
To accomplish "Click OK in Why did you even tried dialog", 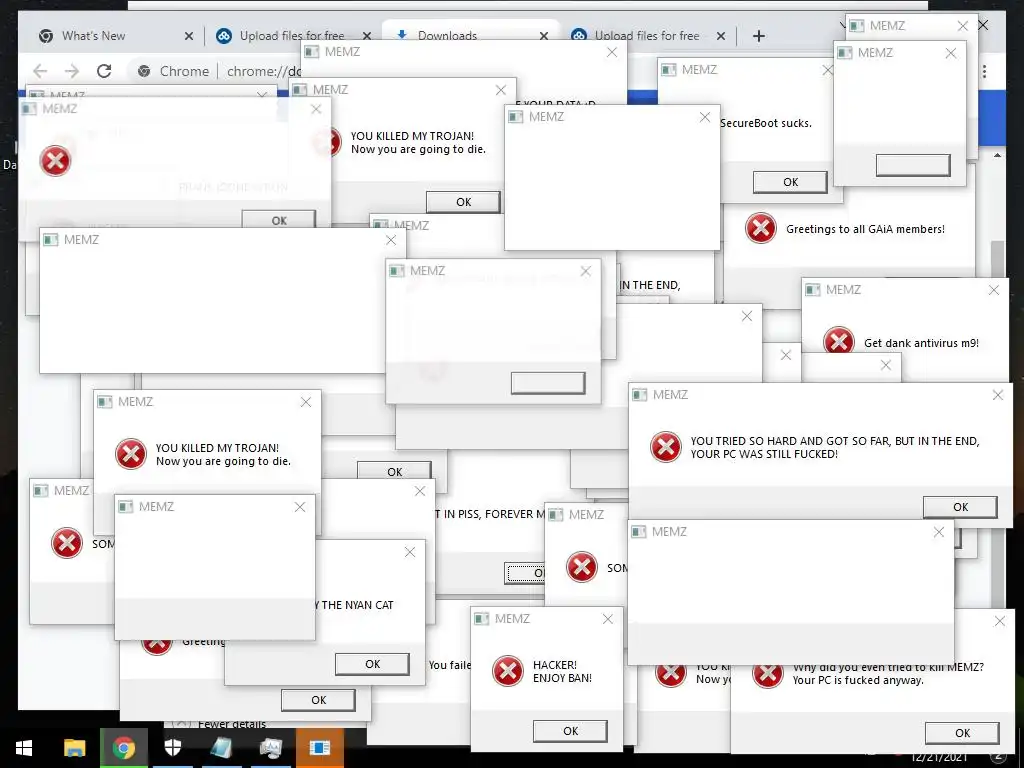I will tap(962, 733).
